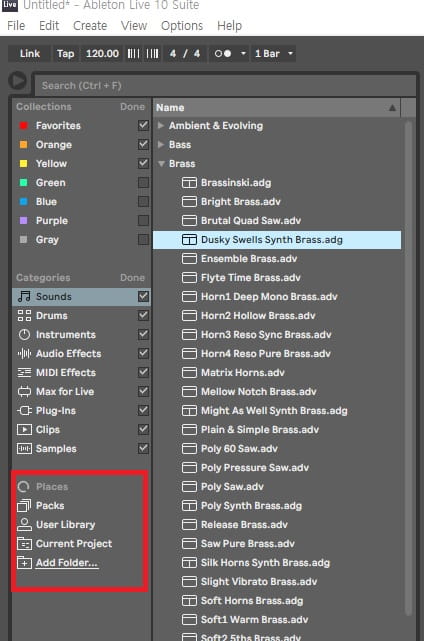Open the Create menu
This screenshot has width=424, height=641.
(90, 26)
